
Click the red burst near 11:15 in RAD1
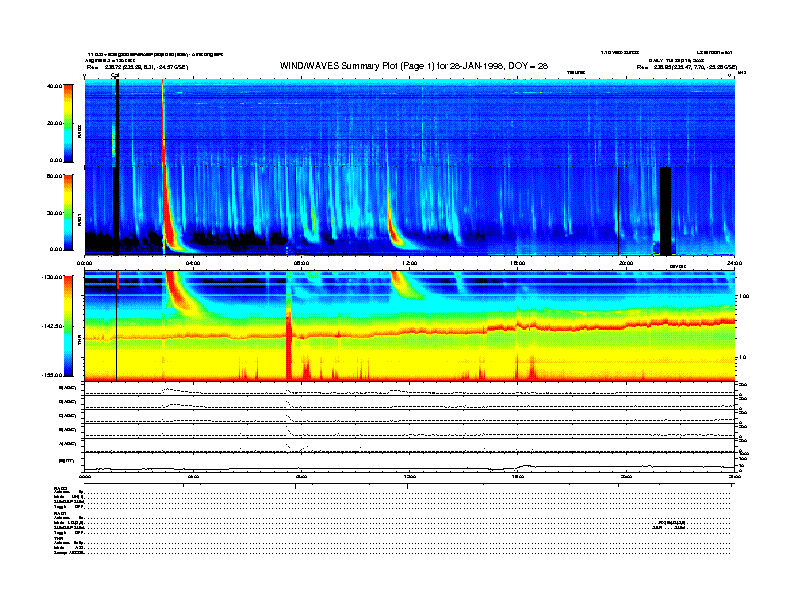tap(394, 230)
